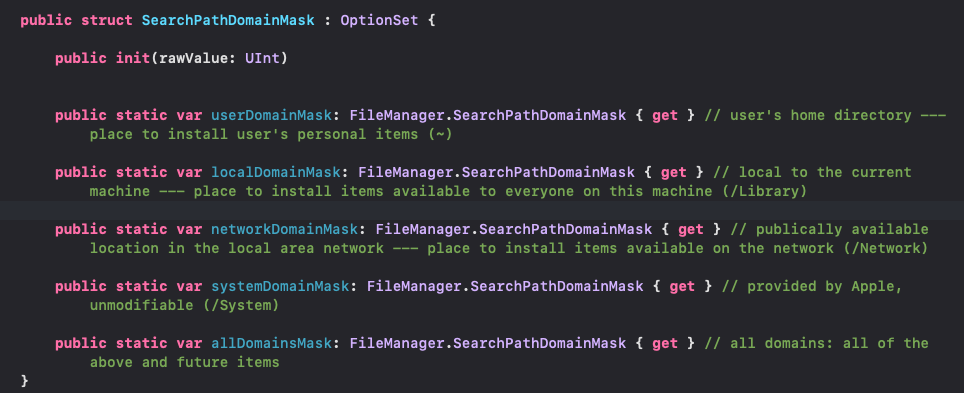Click the "publically available" comment text
This screenshot has width=964, height=393.
tap(842, 229)
